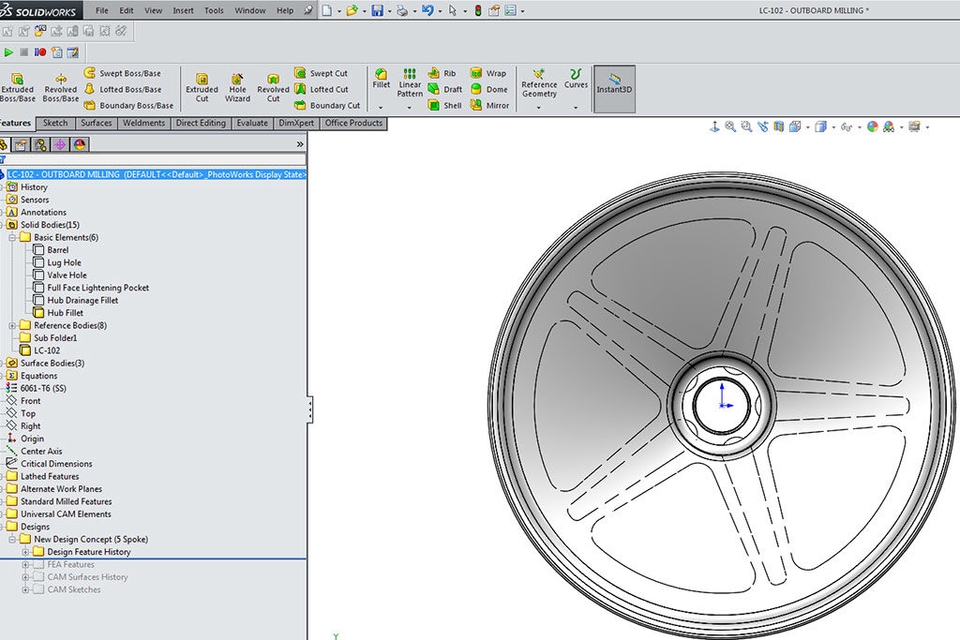Toggle the Instant3D button
960x640 pixels.
pyautogui.click(x=614, y=84)
